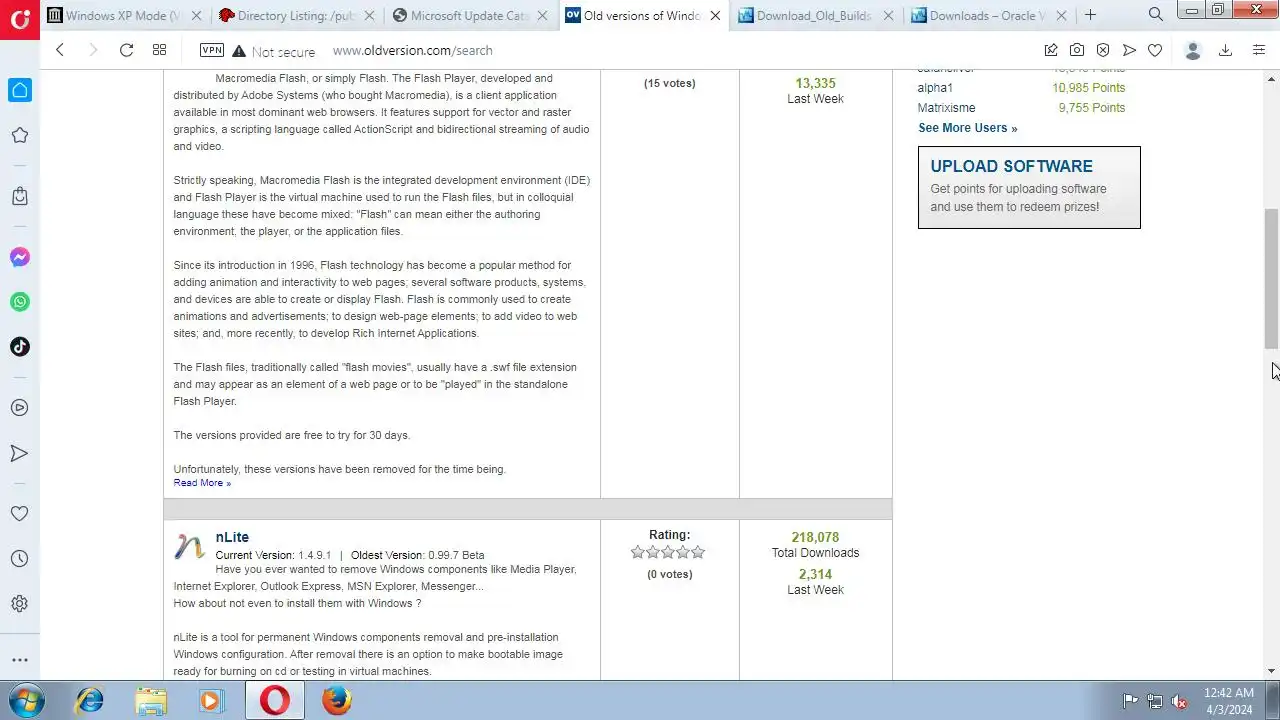This screenshot has width=1280, height=720.
Task: Open Windows Explorer from taskbar
Action: 151,701
